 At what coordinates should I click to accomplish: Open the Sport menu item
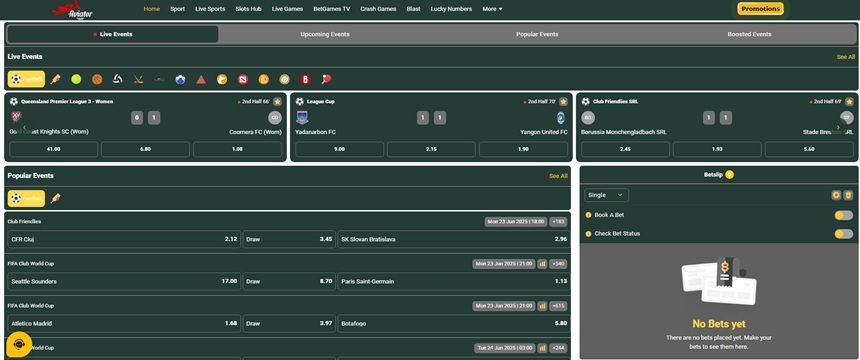[177, 9]
